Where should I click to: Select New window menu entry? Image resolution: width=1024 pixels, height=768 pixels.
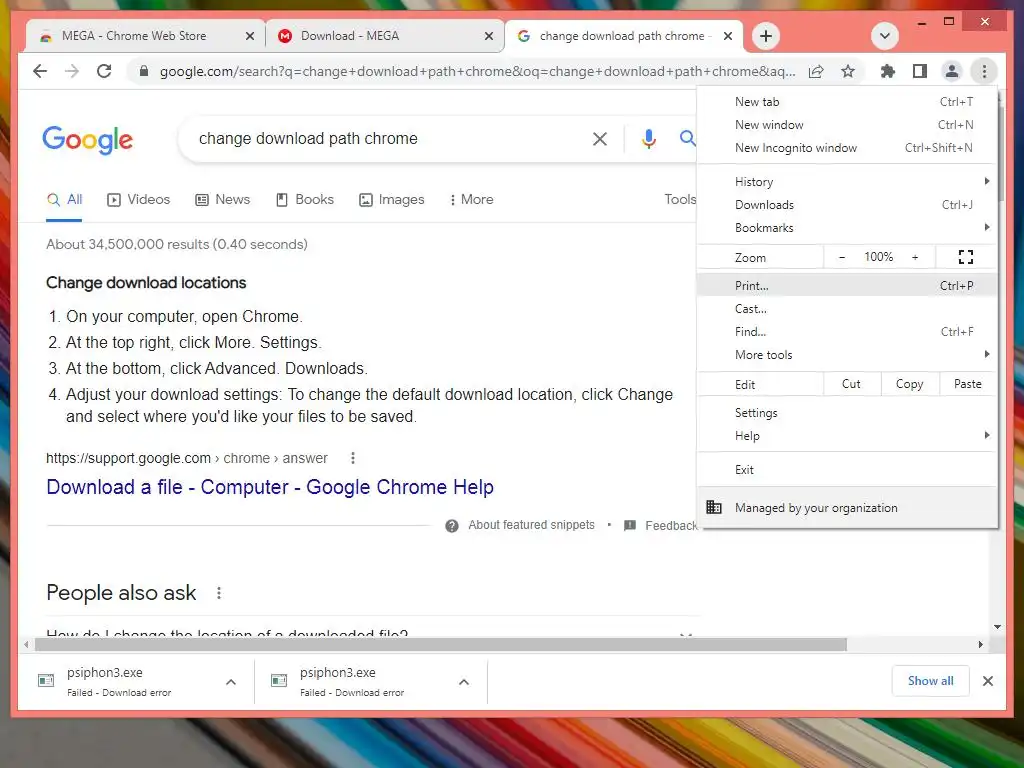(x=847, y=125)
